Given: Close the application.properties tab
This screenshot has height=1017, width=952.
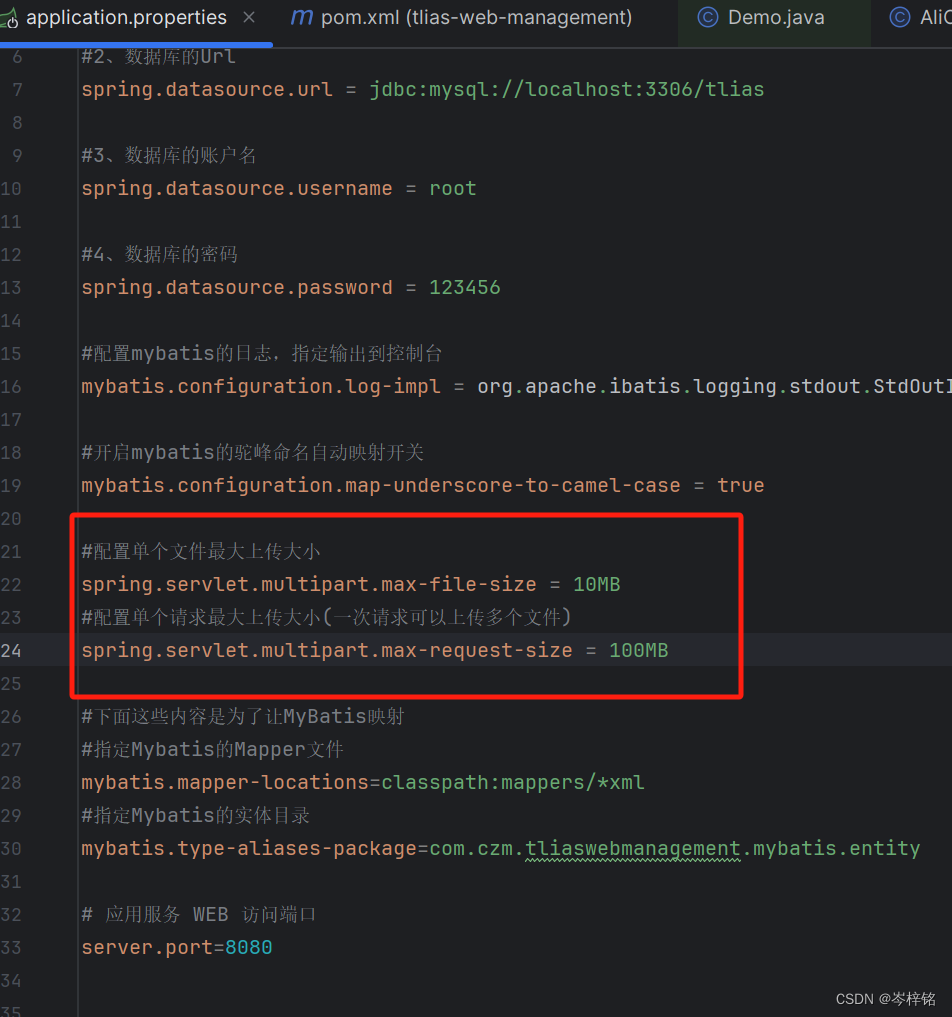Looking at the screenshot, I should point(249,18).
